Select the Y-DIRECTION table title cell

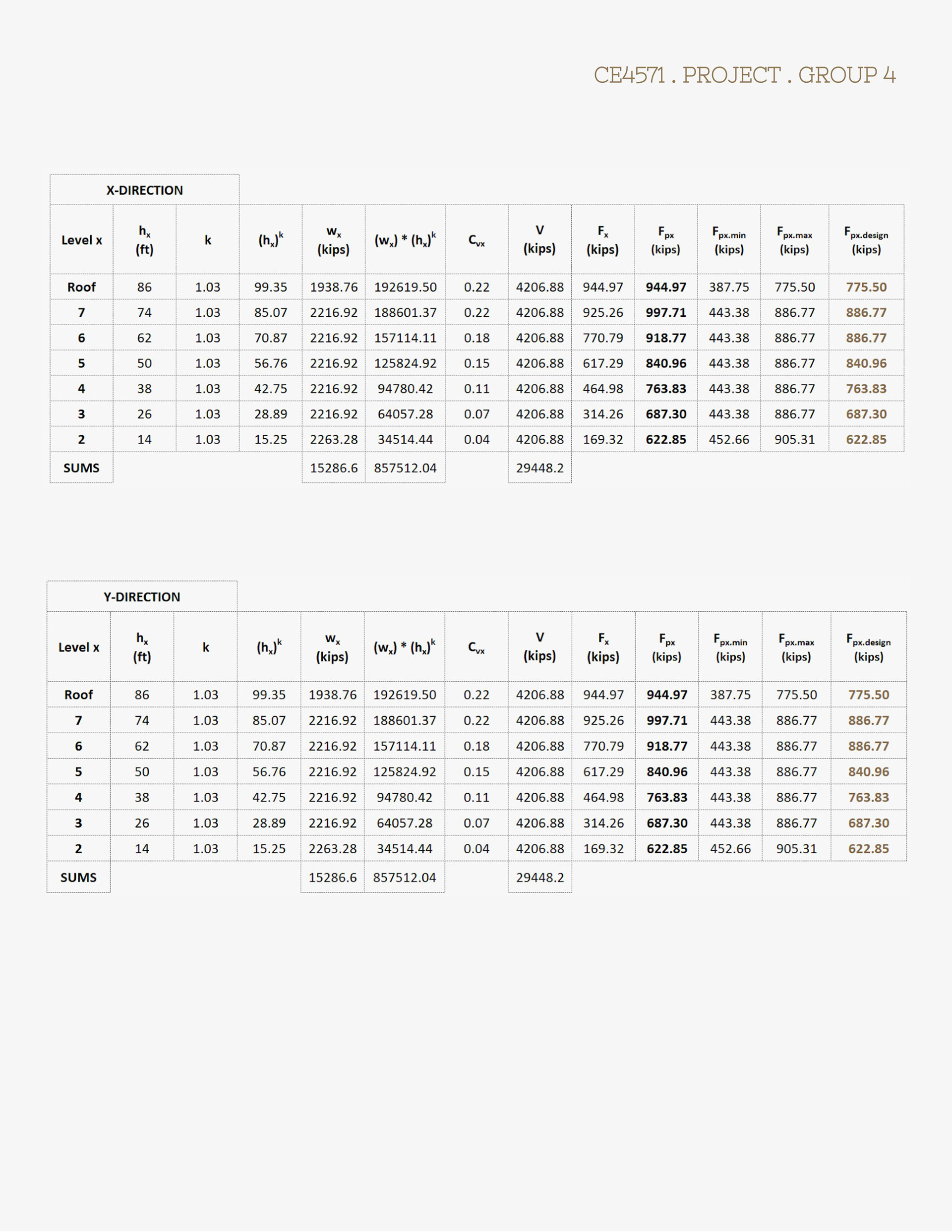[142, 597]
